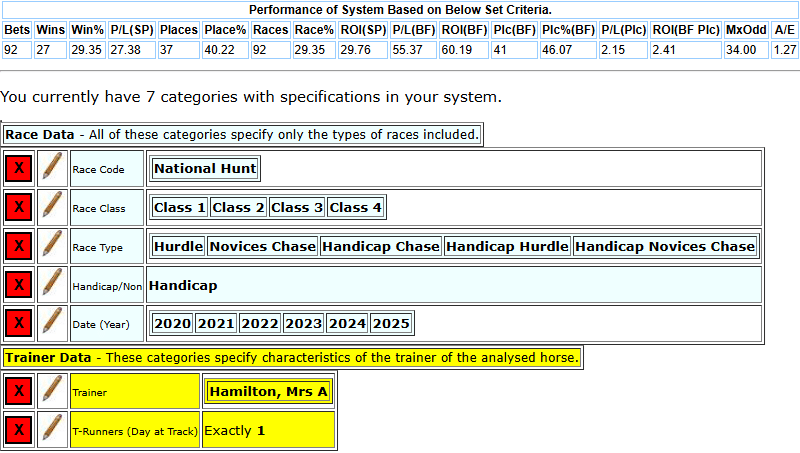800x453 pixels.
Task: Select the Handicap Novices Chase race type
Action: pyautogui.click(x=665, y=246)
